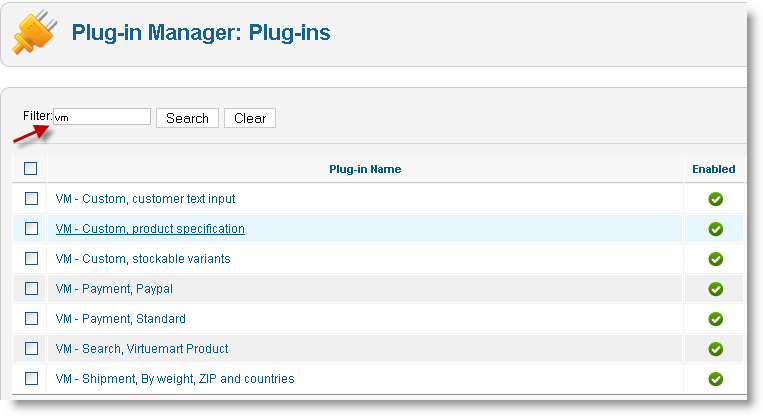Screen dimensions: 763x416
Task: Click the Plug-in Manager plug icon
Action: (x=34, y=33)
